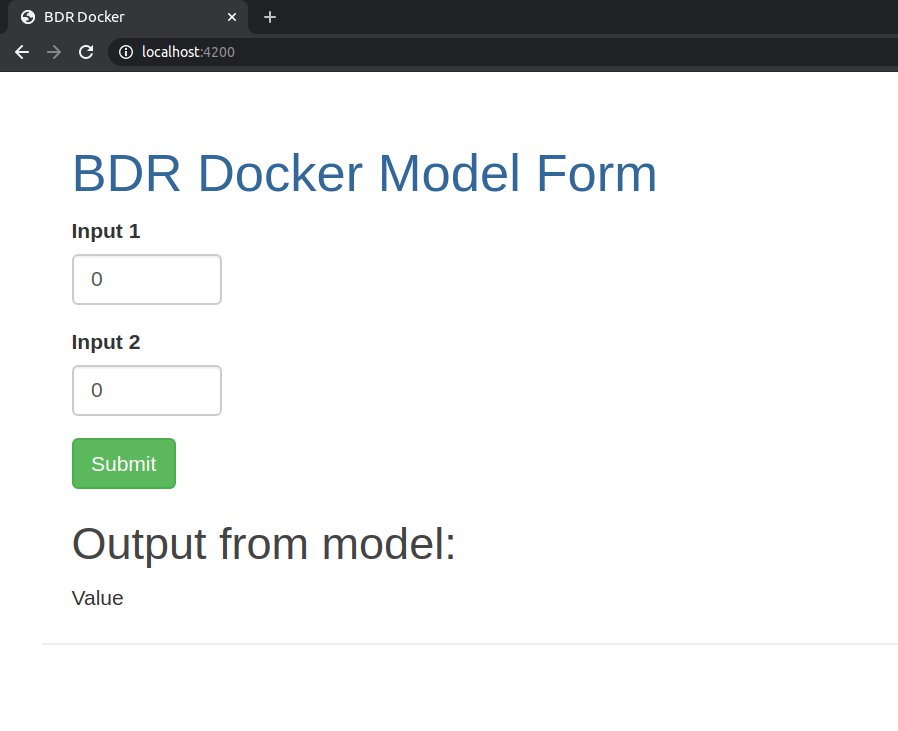
Task: Open a new browser tab
Action: 269,17
